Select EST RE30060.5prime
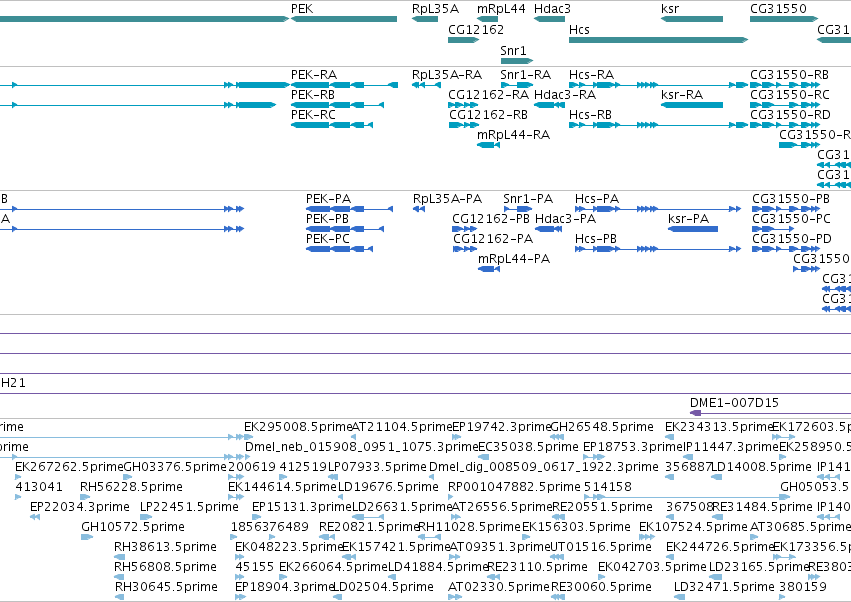Screen dimensions: 851x602 coord(558,598)
